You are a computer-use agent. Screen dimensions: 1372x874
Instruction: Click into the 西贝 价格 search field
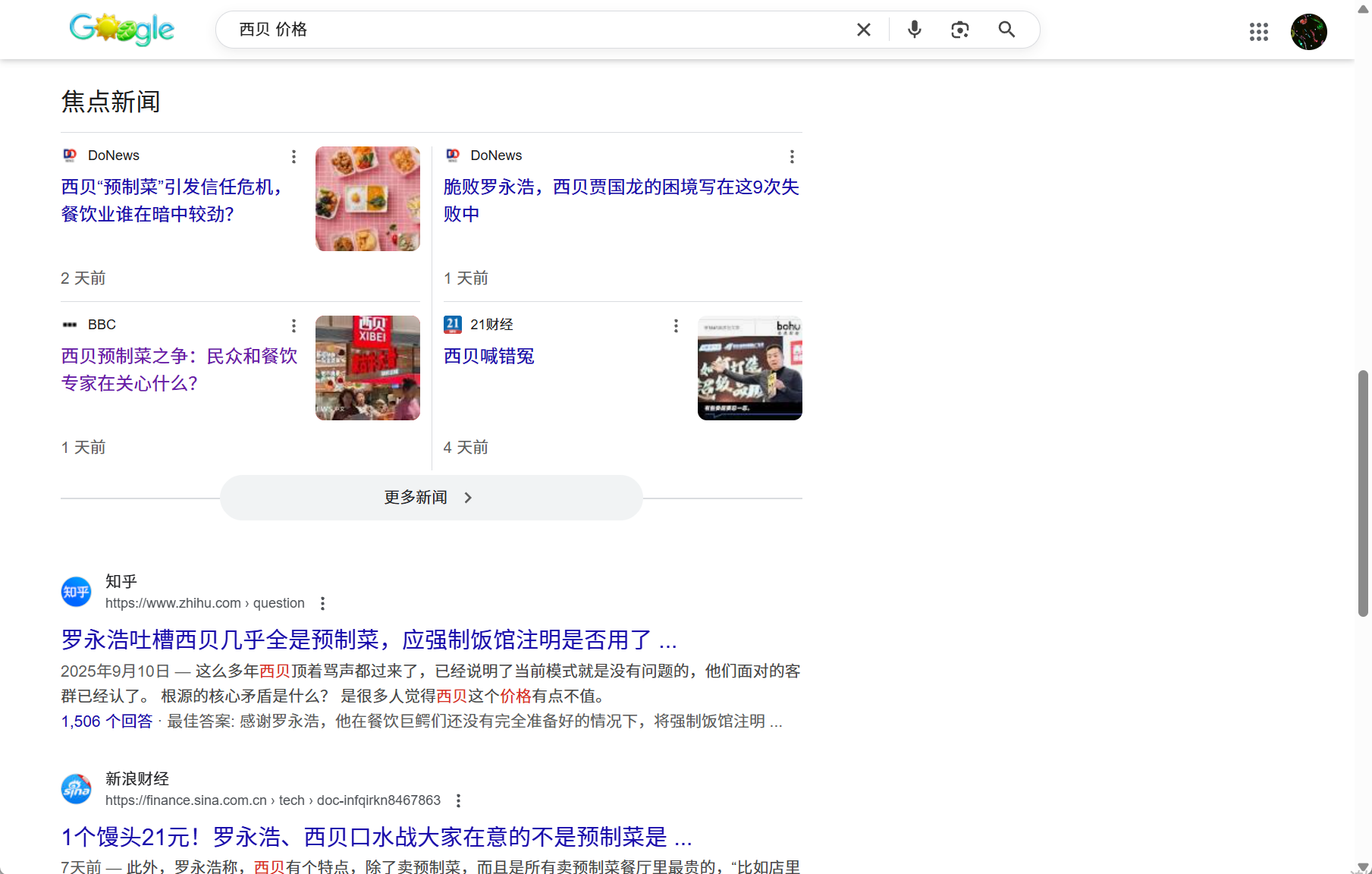pos(531,30)
